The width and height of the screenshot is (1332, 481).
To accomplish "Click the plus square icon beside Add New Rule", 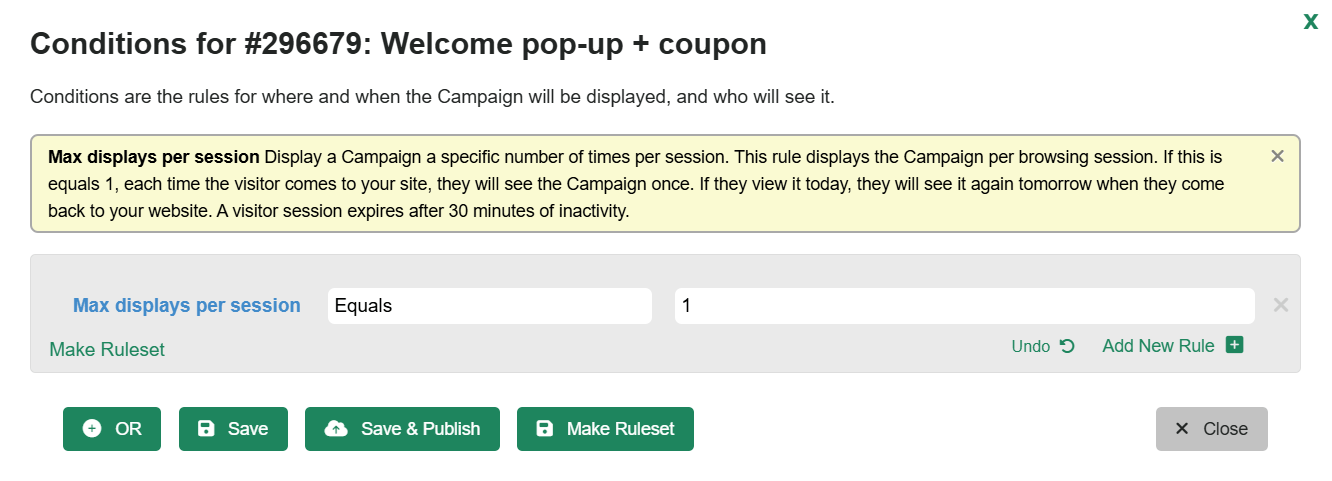I will point(1234,345).
